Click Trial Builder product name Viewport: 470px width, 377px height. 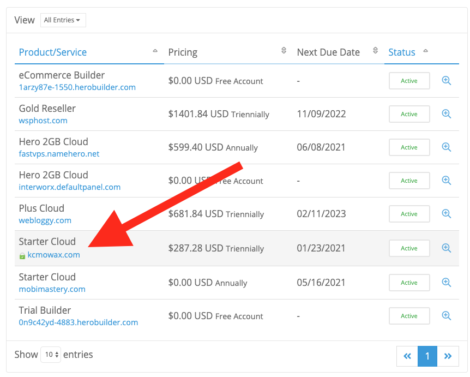click(45, 310)
